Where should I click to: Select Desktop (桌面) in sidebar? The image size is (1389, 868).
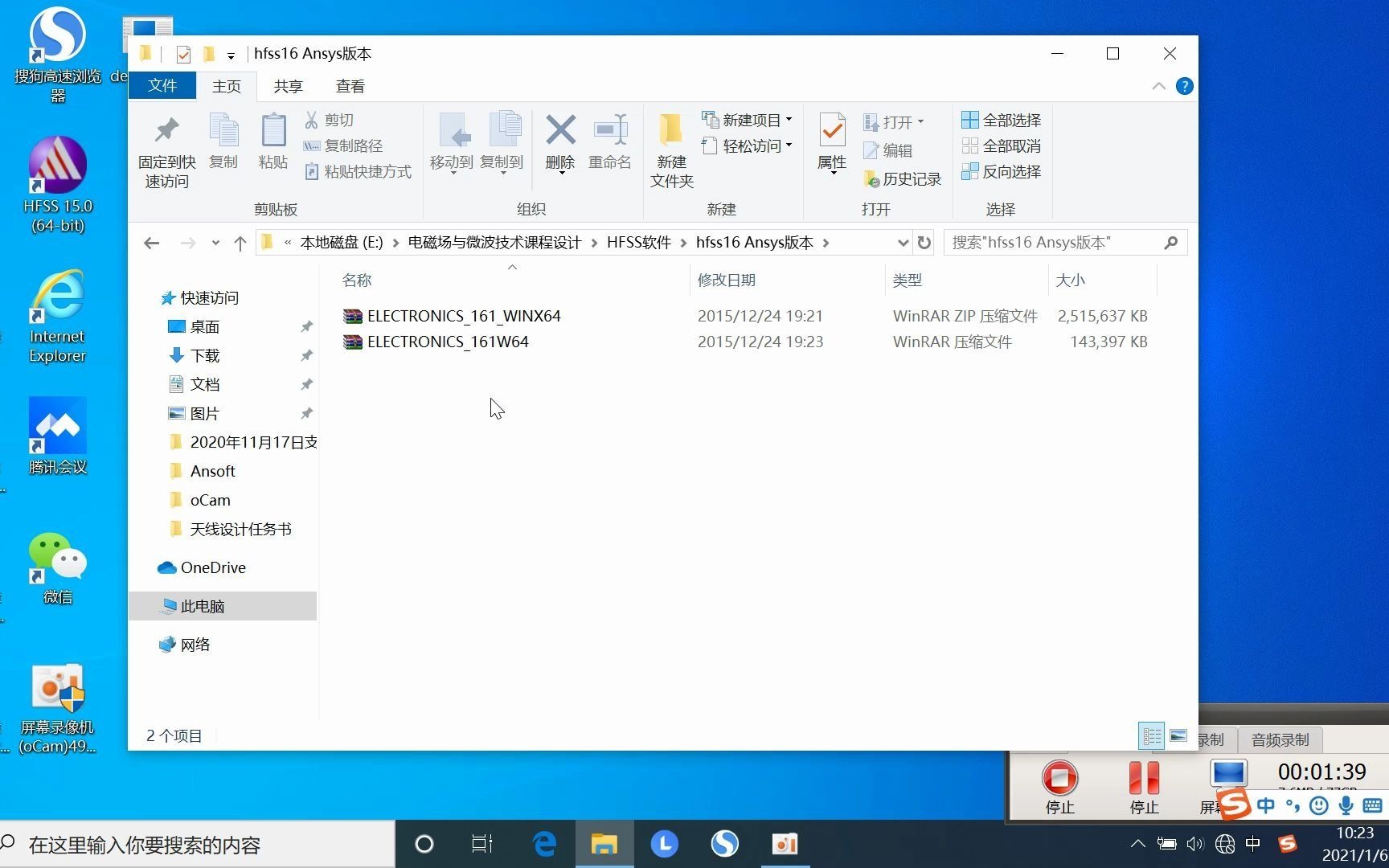tap(205, 327)
